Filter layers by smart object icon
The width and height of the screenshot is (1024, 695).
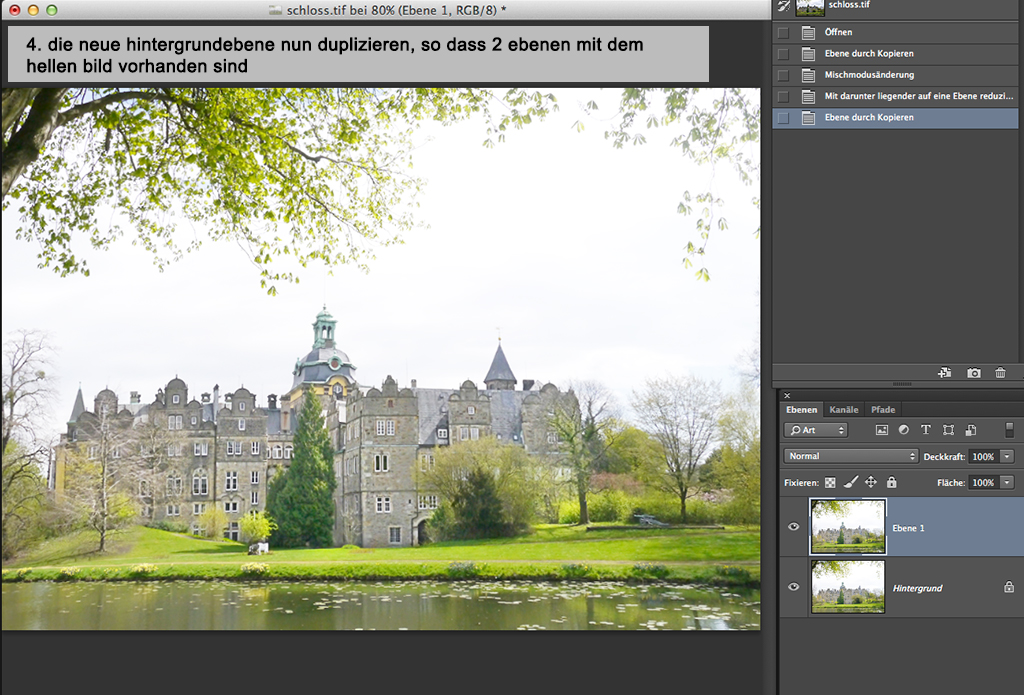pos(970,430)
